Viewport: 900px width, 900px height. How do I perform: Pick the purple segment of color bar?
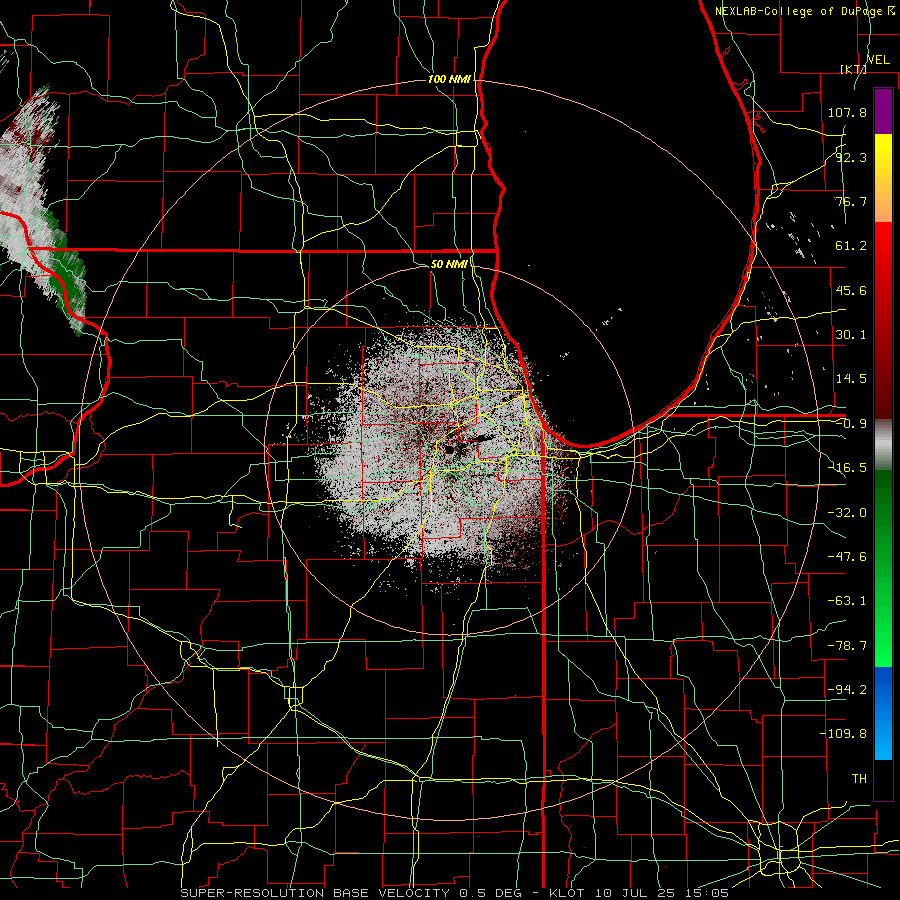(x=883, y=111)
